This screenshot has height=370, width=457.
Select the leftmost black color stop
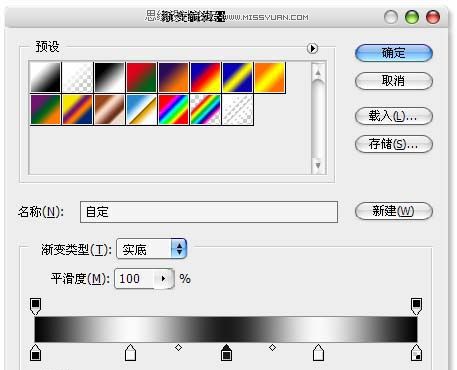pyautogui.click(x=35, y=353)
